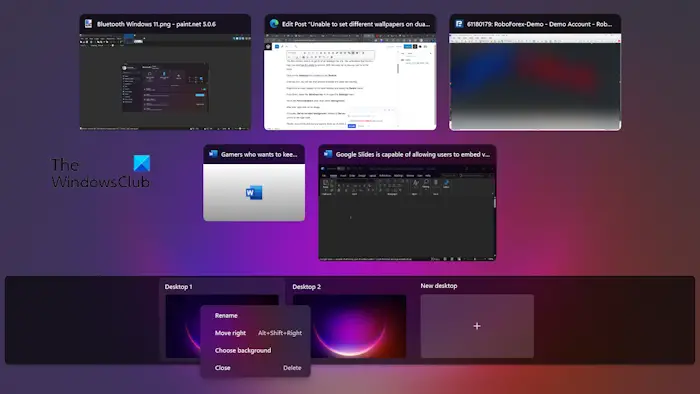This screenshot has height=394, width=700.
Task: Select Rename in the desktop context menu
Action: [x=226, y=315]
